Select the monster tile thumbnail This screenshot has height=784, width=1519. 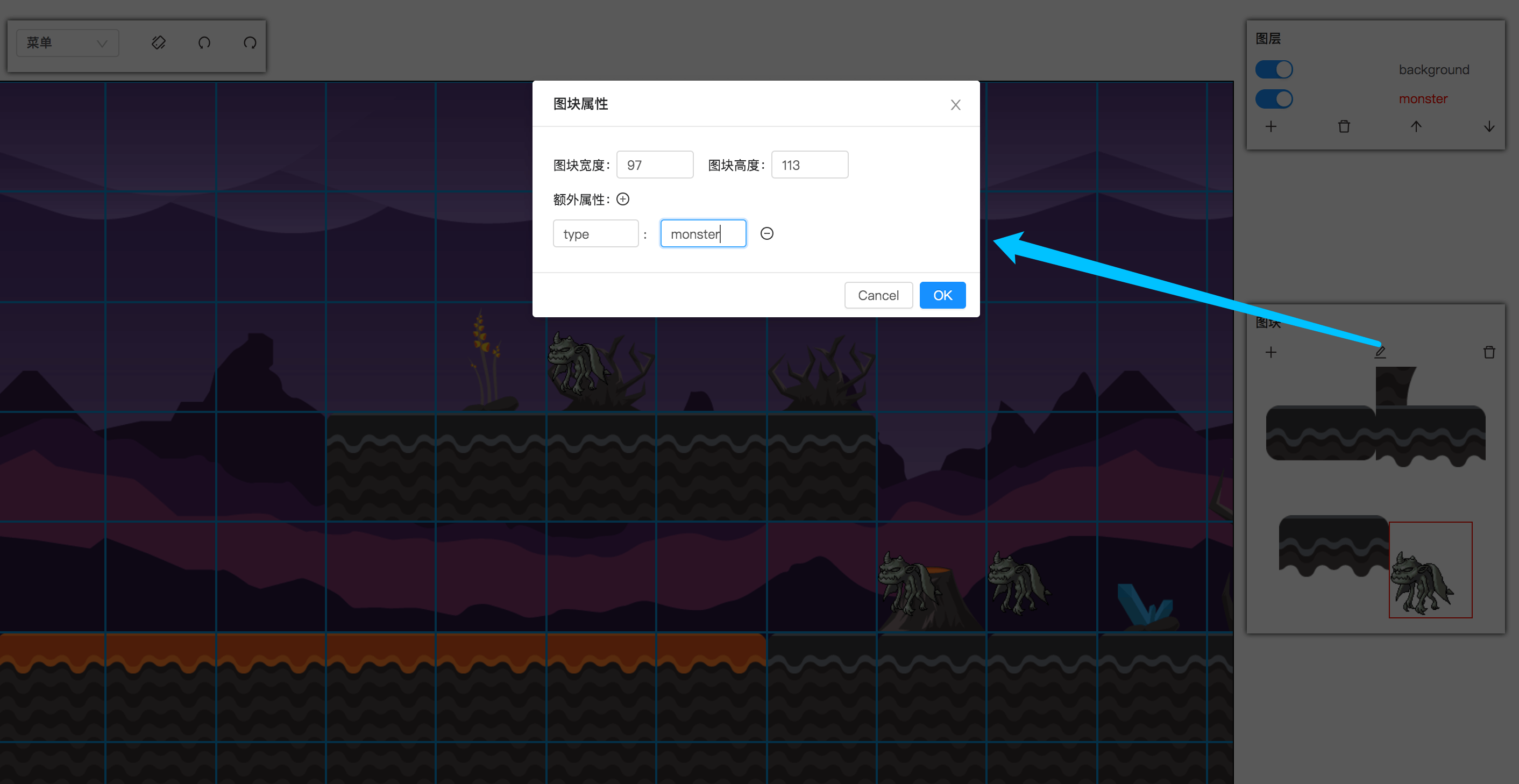(1430, 569)
